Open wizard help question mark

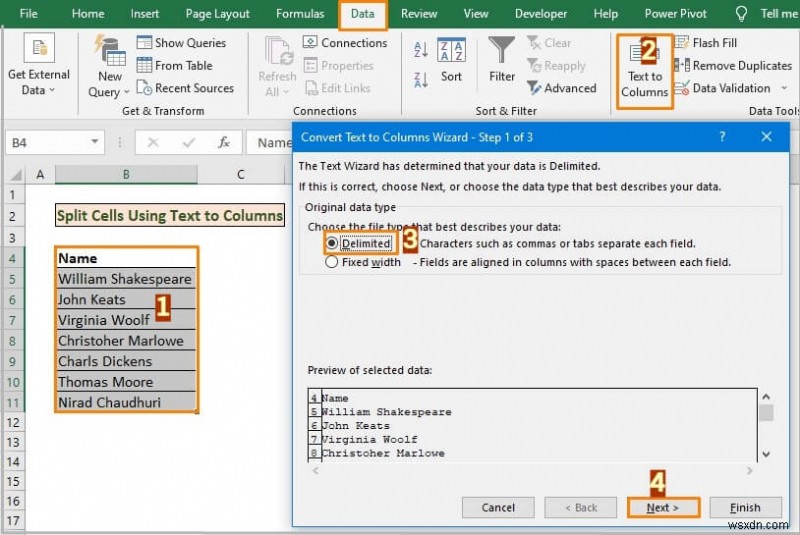coord(722,137)
